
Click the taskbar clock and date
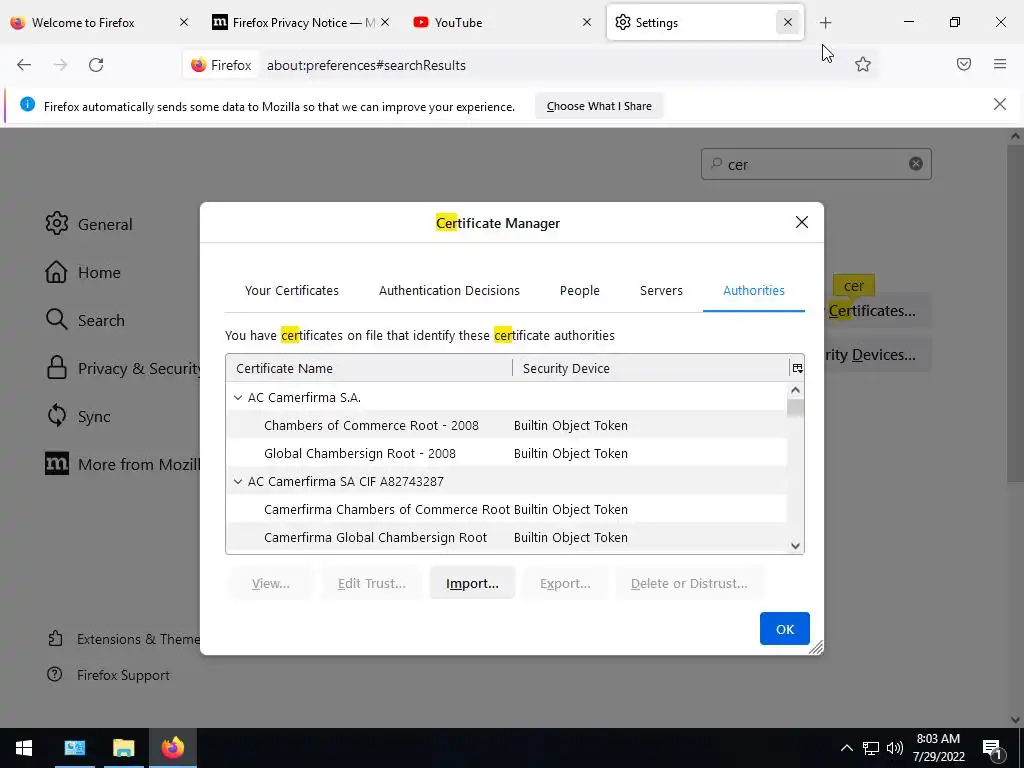(x=938, y=748)
